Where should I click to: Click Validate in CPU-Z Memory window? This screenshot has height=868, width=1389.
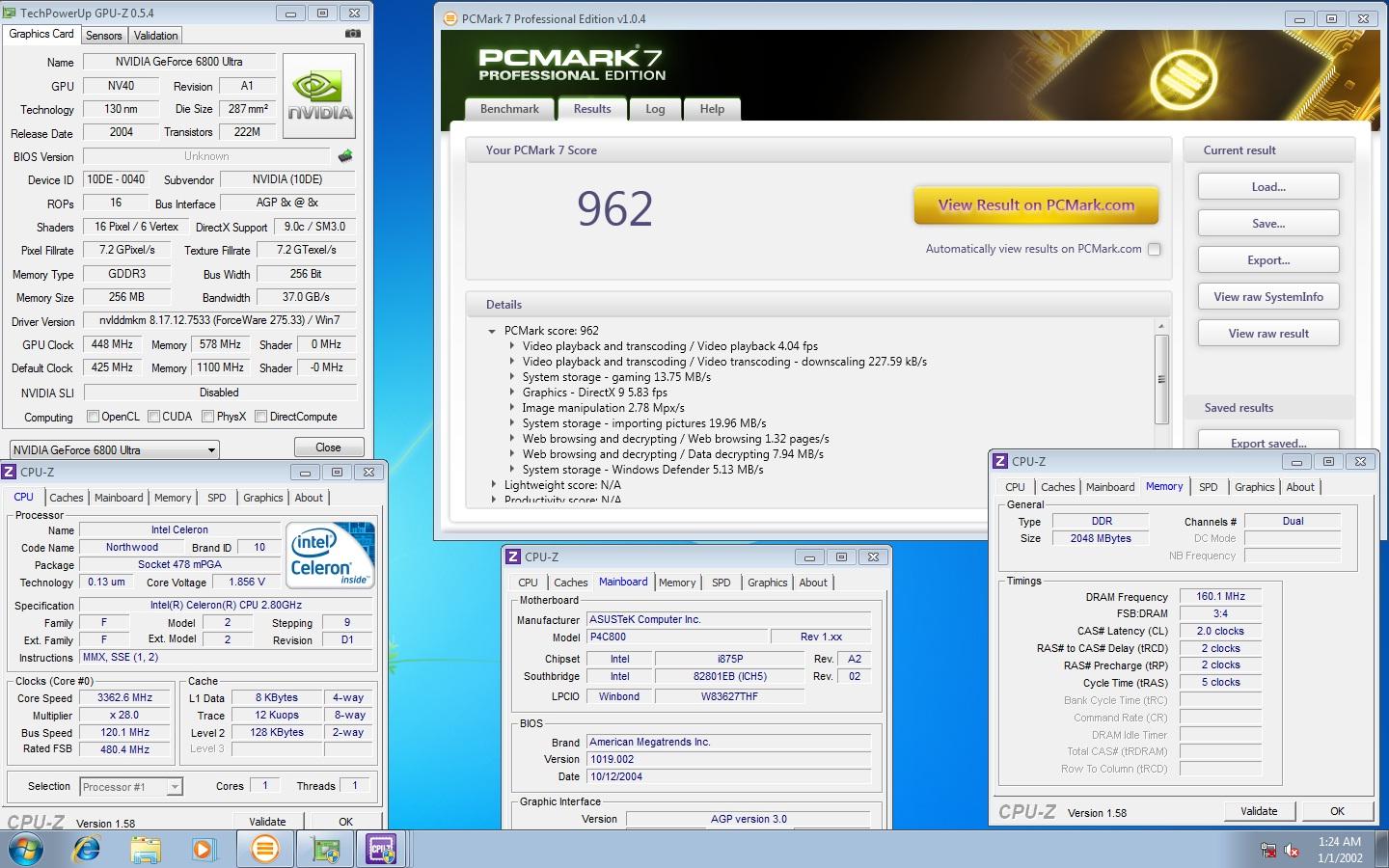(x=1259, y=811)
